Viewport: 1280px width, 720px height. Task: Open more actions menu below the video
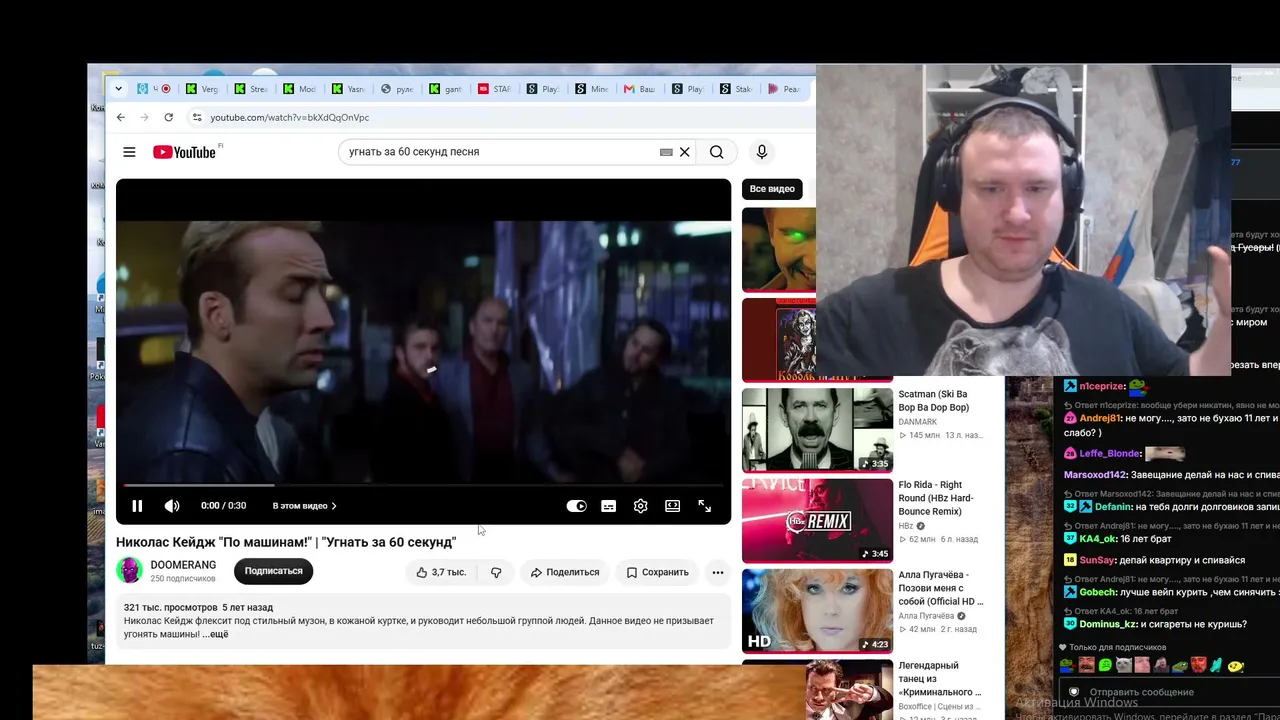click(x=717, y=572)
